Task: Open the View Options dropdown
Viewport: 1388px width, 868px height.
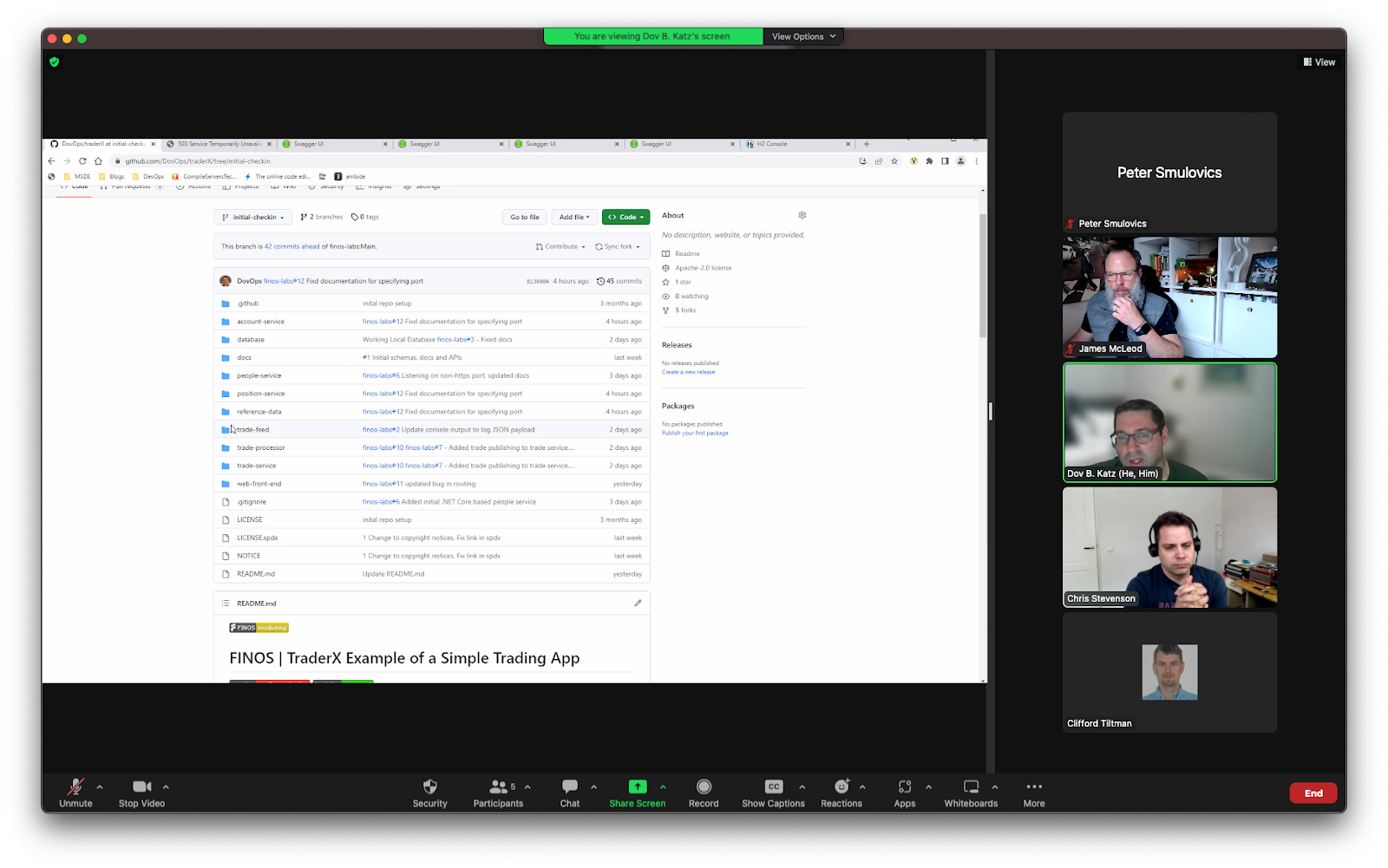Action: click(803, 36)
